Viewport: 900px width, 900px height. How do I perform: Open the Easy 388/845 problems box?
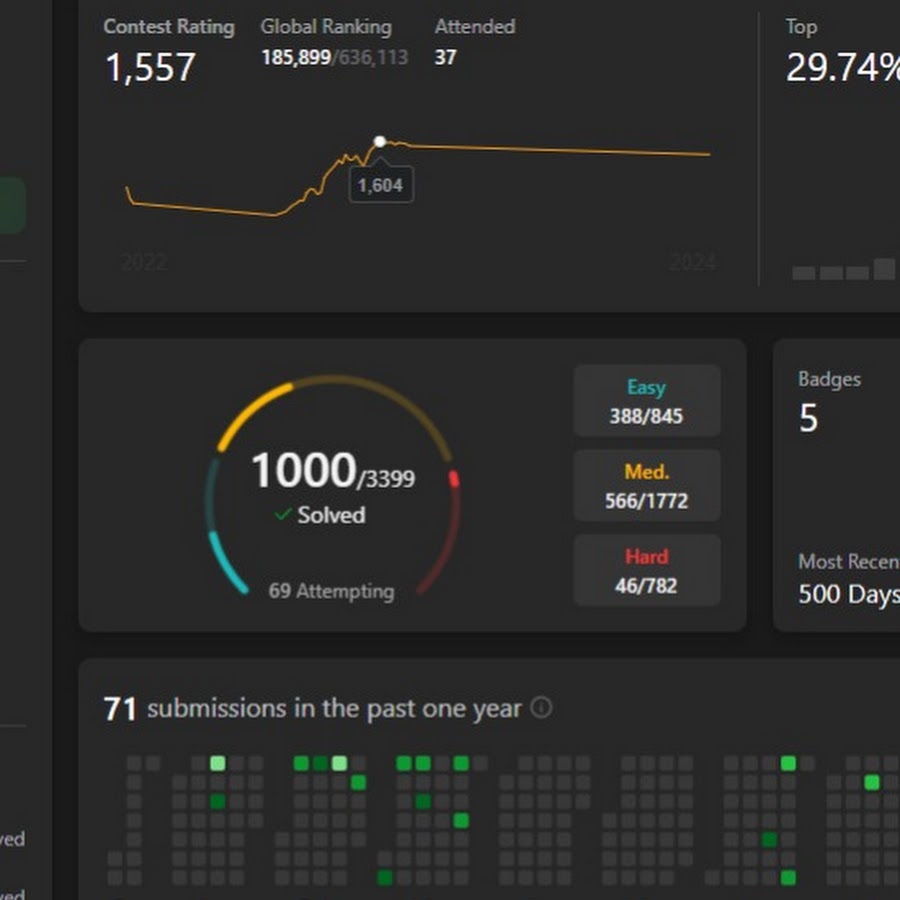[x=646, y=401]
